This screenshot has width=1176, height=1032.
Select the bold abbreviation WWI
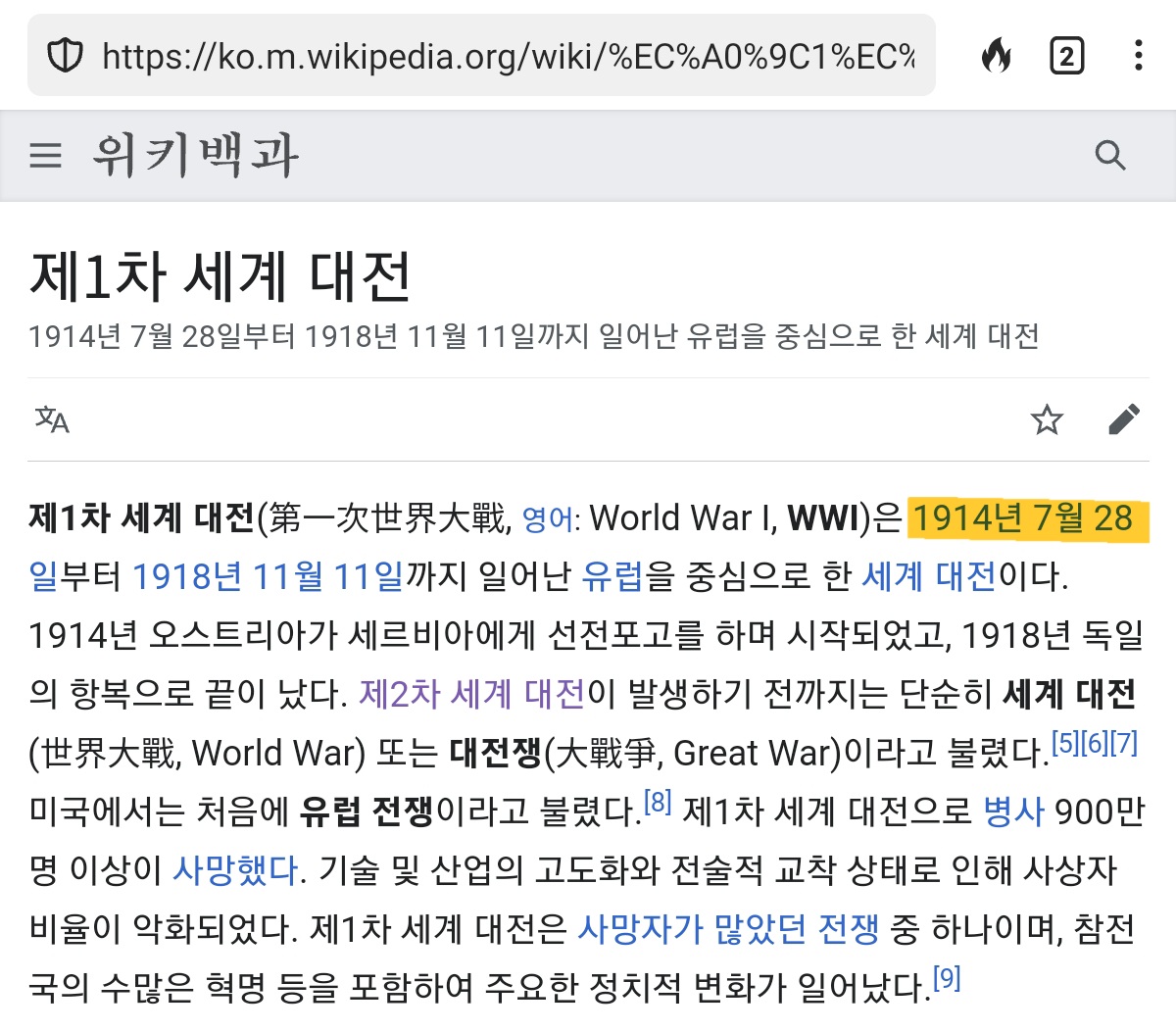(x=824, y=517)
